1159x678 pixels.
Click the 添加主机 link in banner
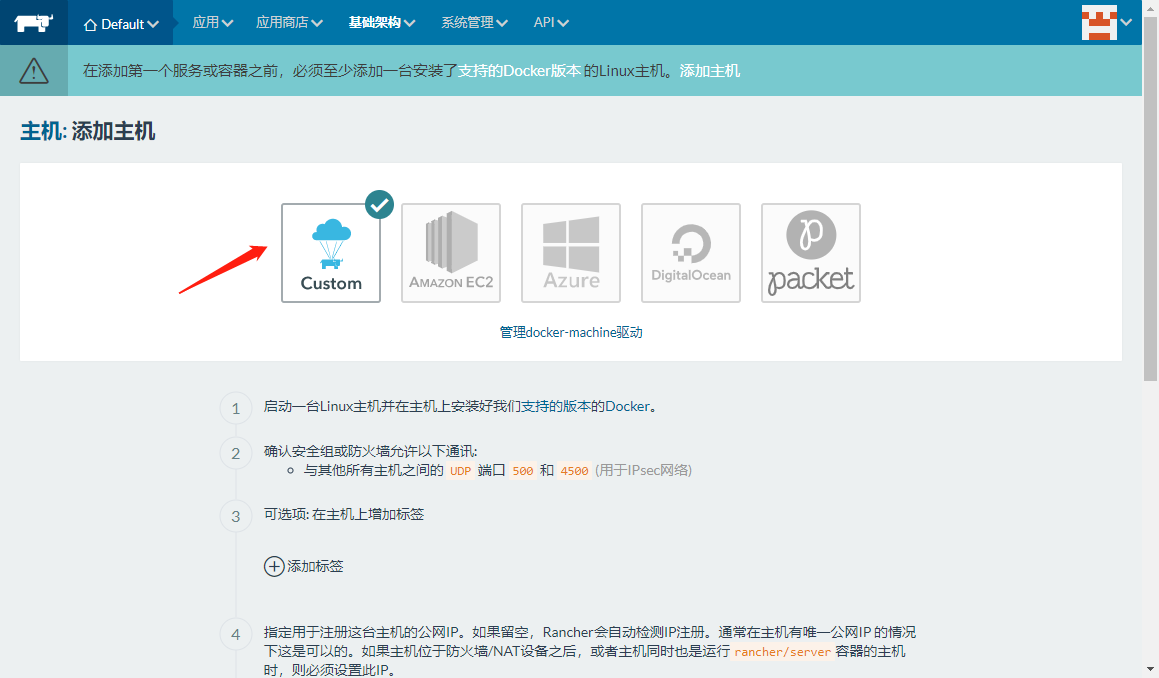(x=710, y=71)
